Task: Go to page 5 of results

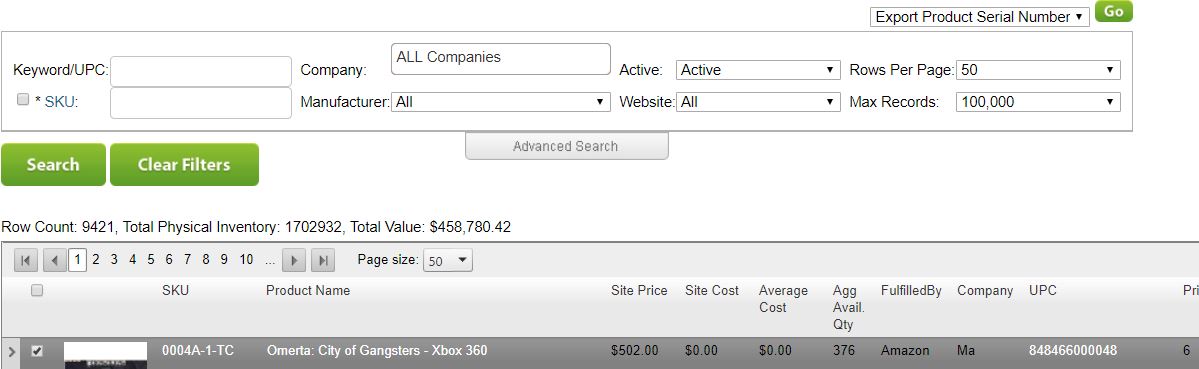Action: [x=151, y=260]
